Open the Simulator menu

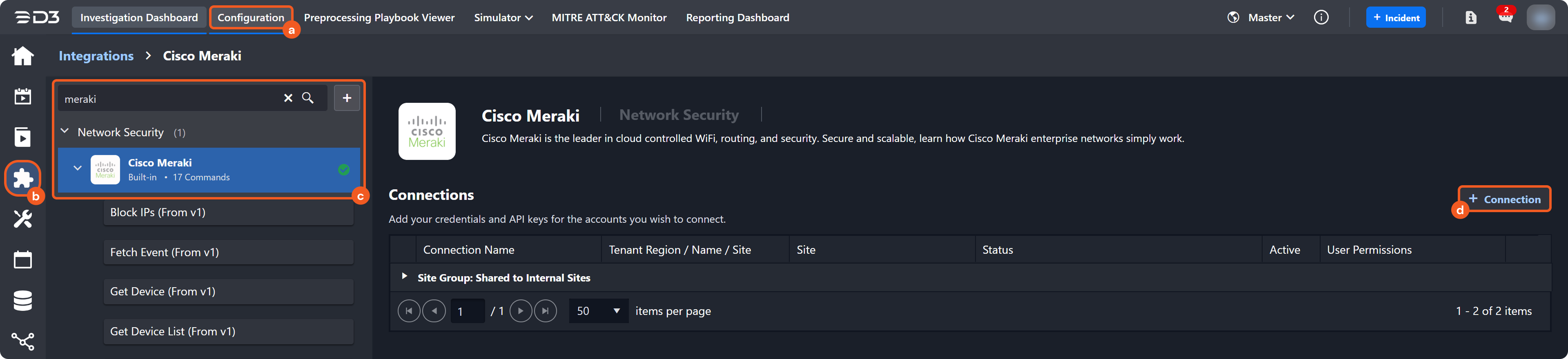(x=503, y=18)
